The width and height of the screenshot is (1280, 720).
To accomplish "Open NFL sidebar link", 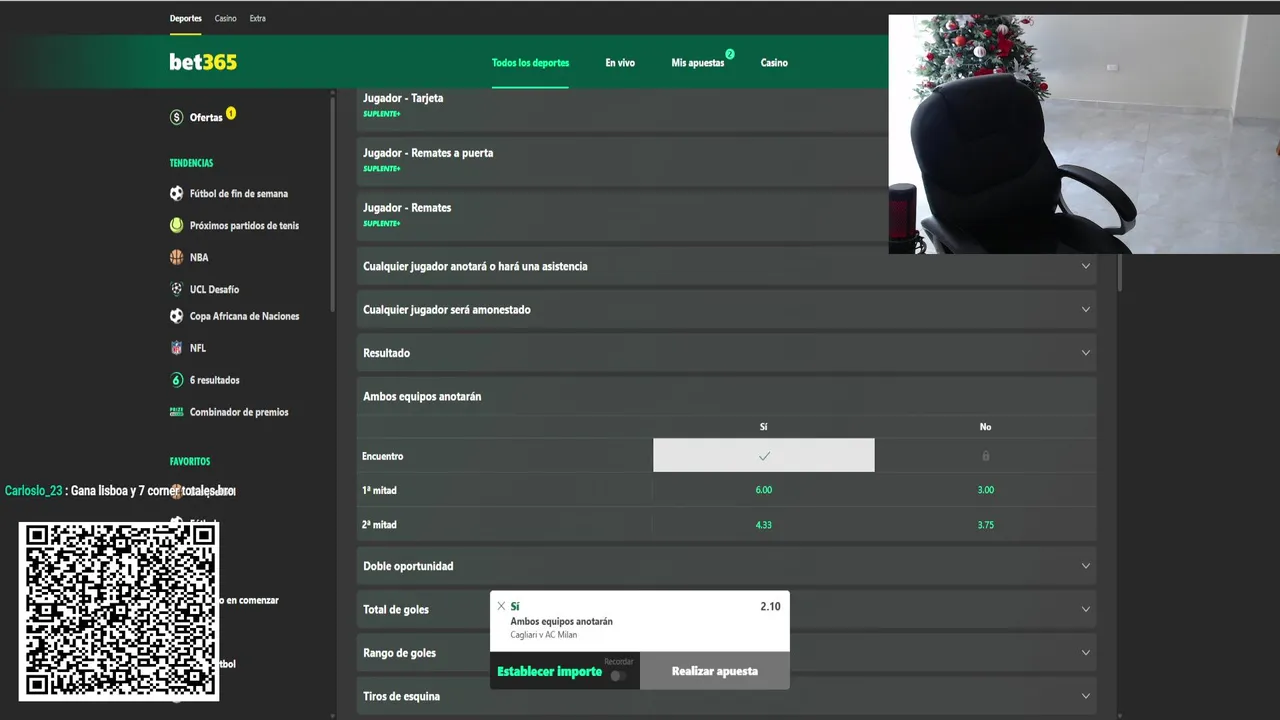I will click(x=198, y=348).
